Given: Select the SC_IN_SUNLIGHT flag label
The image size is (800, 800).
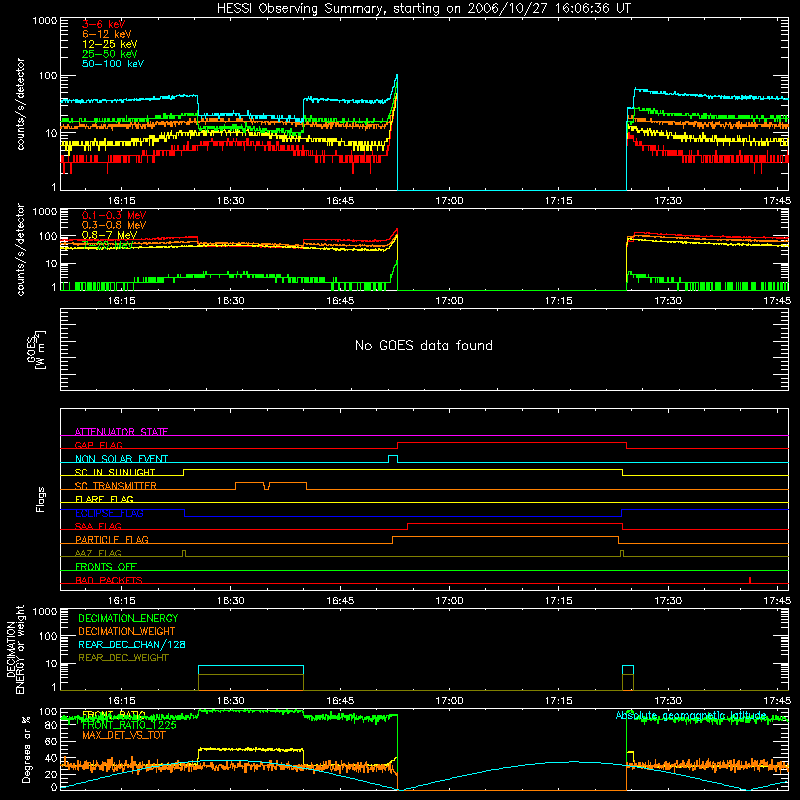Looking at the screenshot, I should pyautogui.click(x=115, y=472).
